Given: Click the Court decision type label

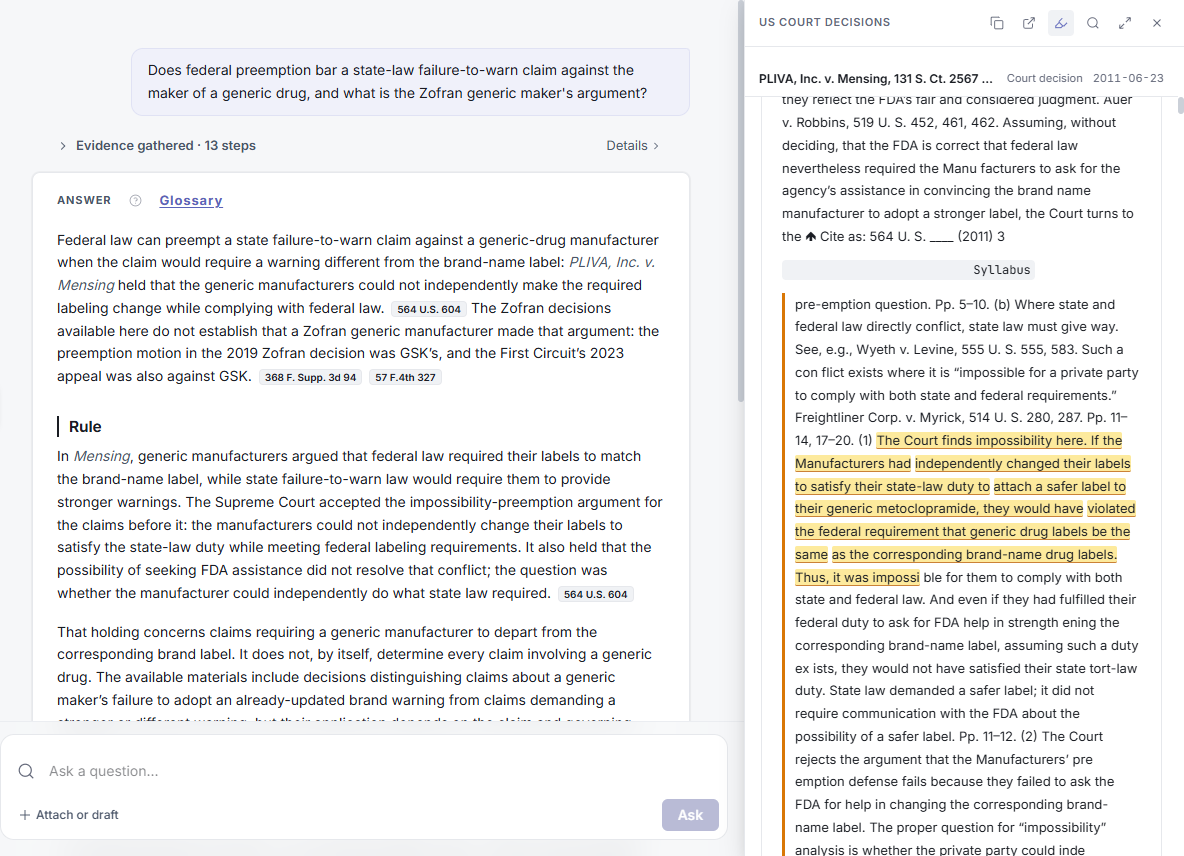Looking at the screenshot, I should coord(1044,79).
